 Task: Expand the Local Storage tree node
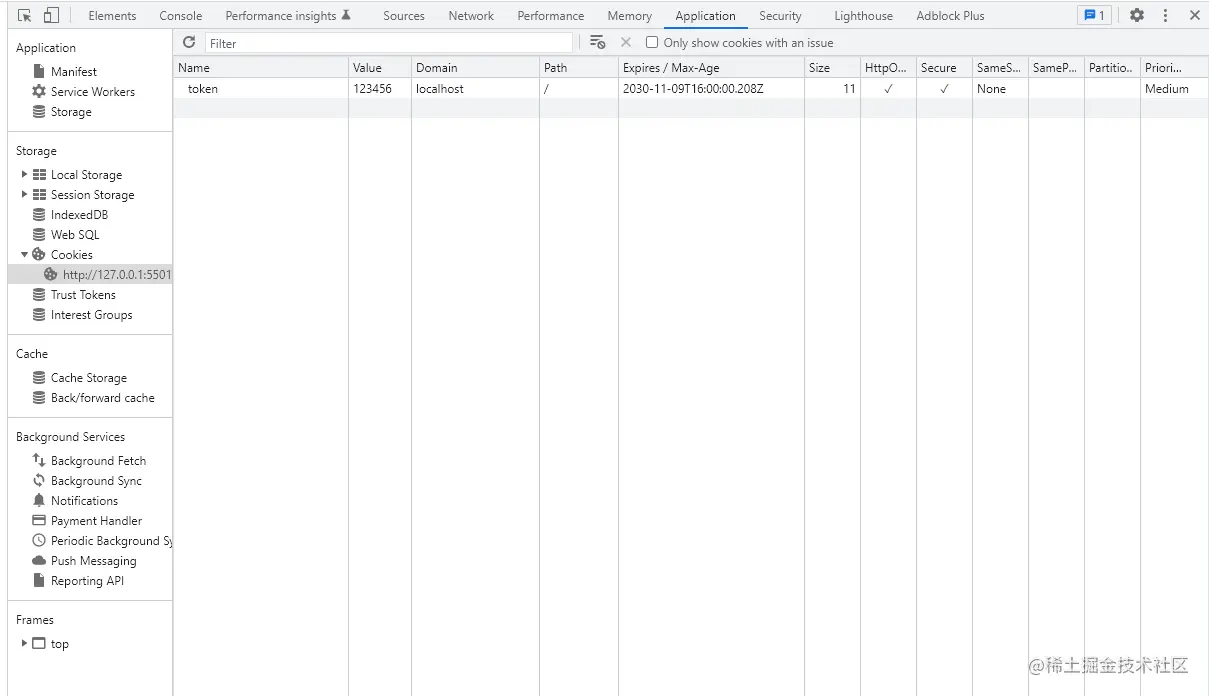click(24, 174)
